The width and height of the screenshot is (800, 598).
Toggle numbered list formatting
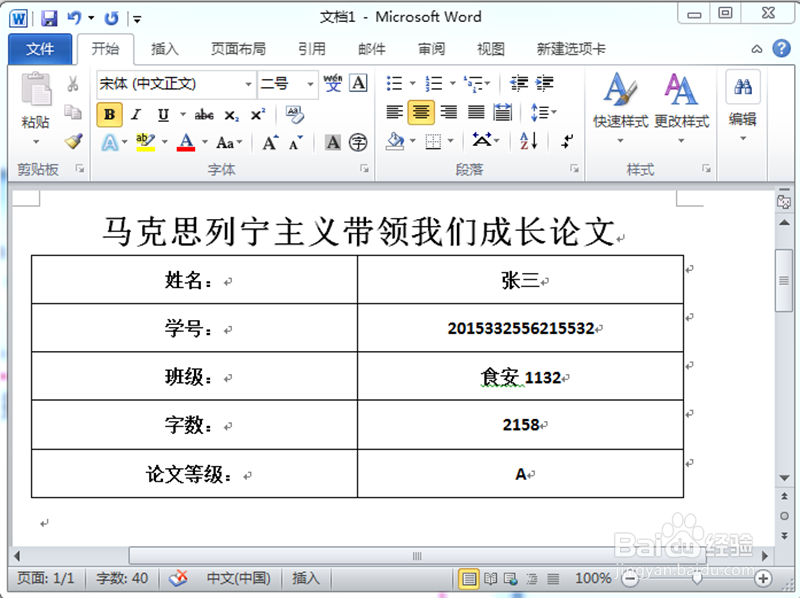pos(432,81)
